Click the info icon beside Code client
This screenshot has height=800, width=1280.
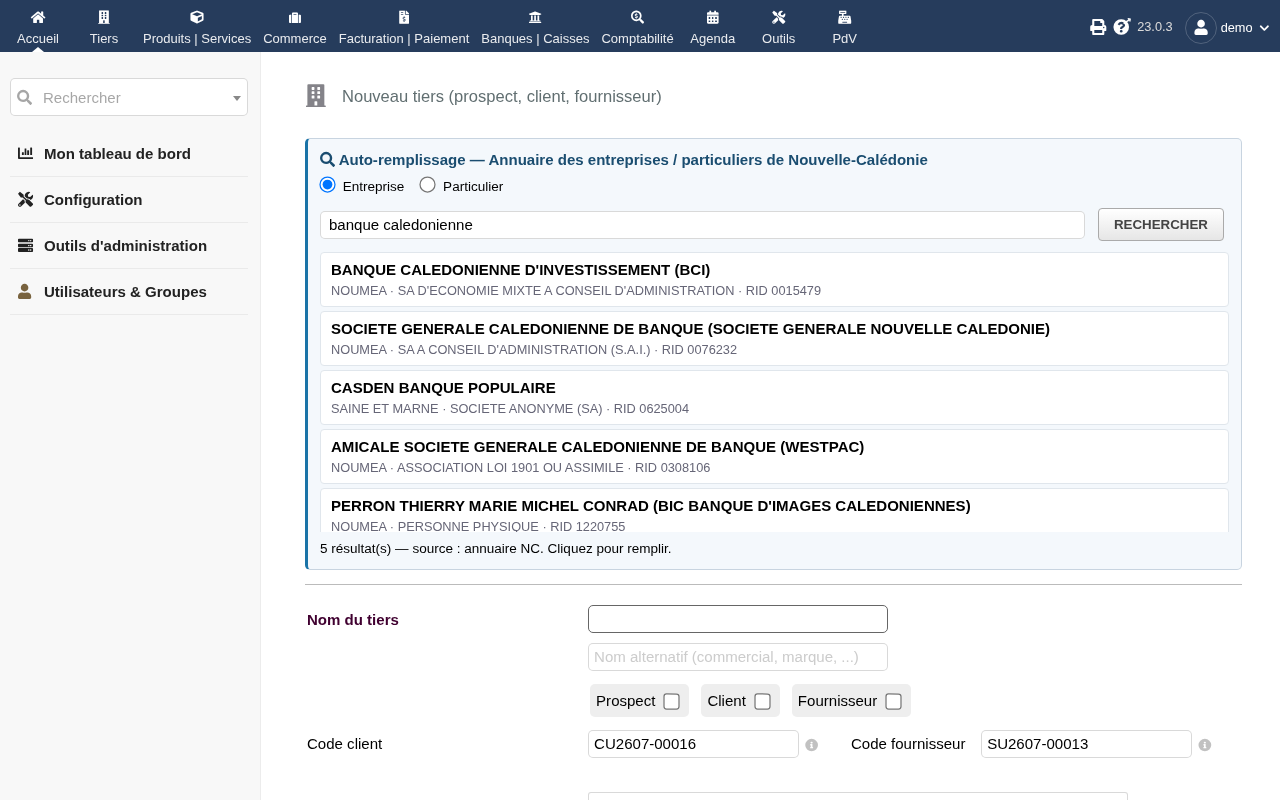coord(812,745)
